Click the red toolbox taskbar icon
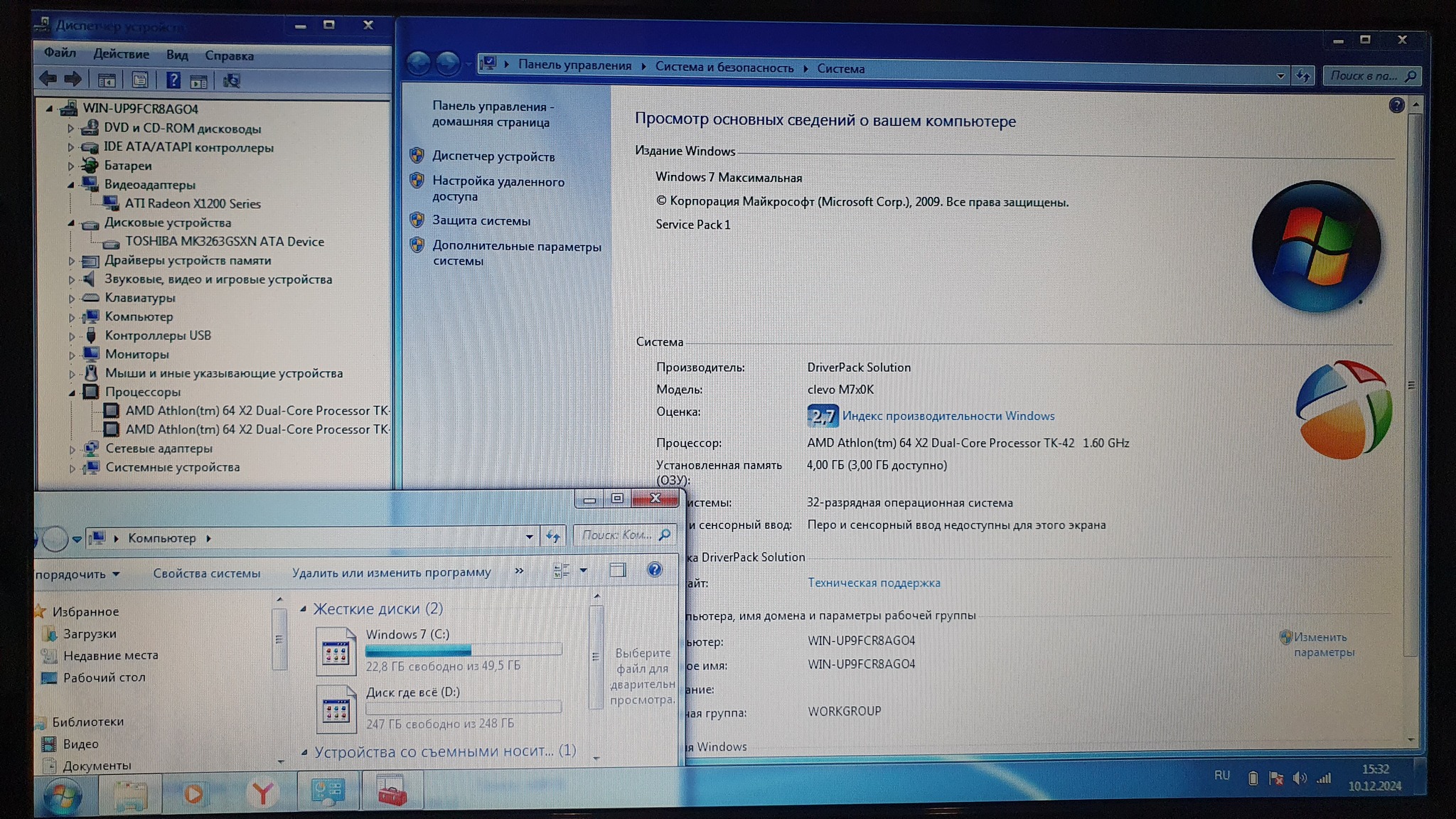This screenshot has height=819, width=1456. (x=392, y=793)
